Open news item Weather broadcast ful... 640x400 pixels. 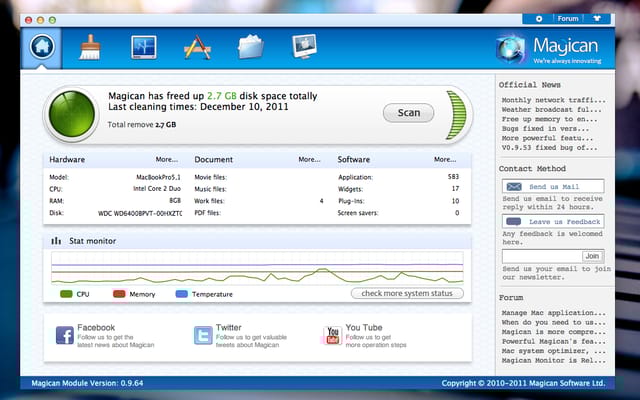tap(551, 109)
